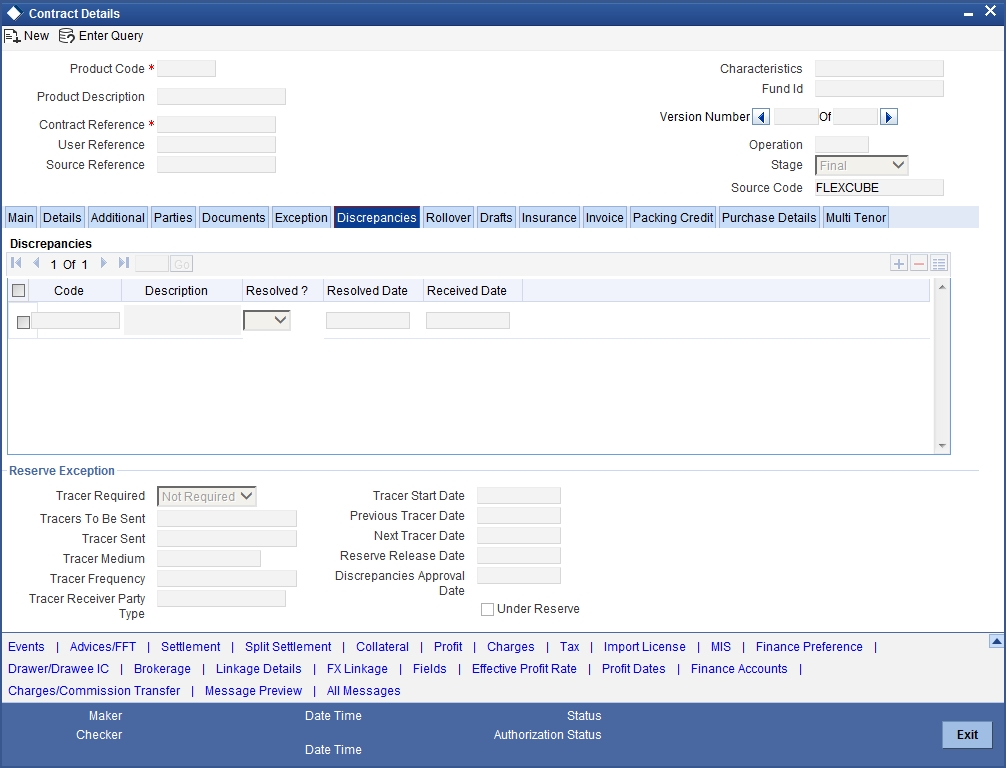The width and height of the screenshot is (1006, 768).
Task: Open the Rollover tab
Action: (448, 218)
